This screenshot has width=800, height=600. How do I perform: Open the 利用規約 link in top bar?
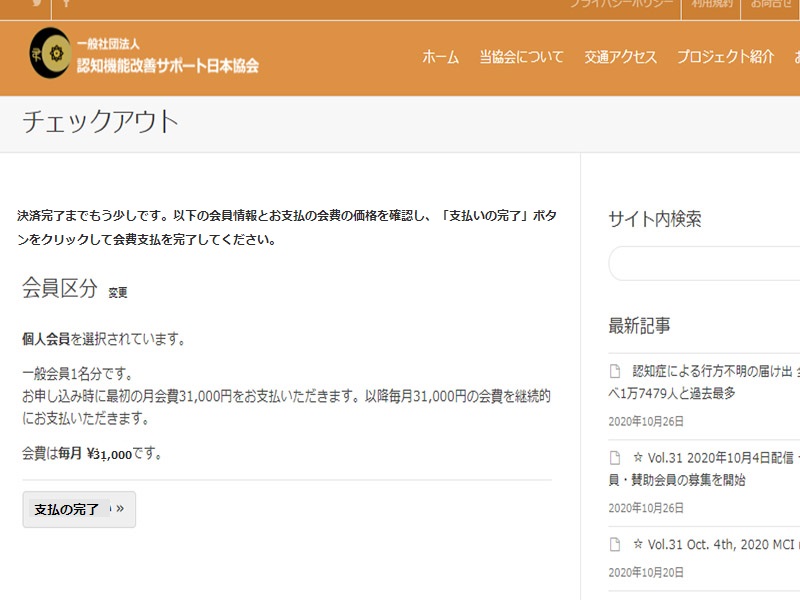(709, 5)
